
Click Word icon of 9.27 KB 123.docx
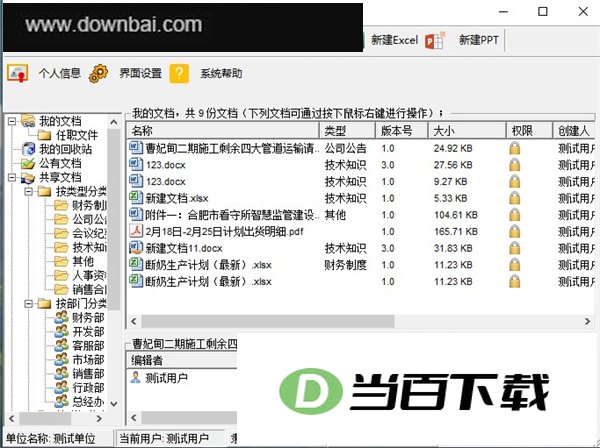pyautogui.click(x=136, y=181)
